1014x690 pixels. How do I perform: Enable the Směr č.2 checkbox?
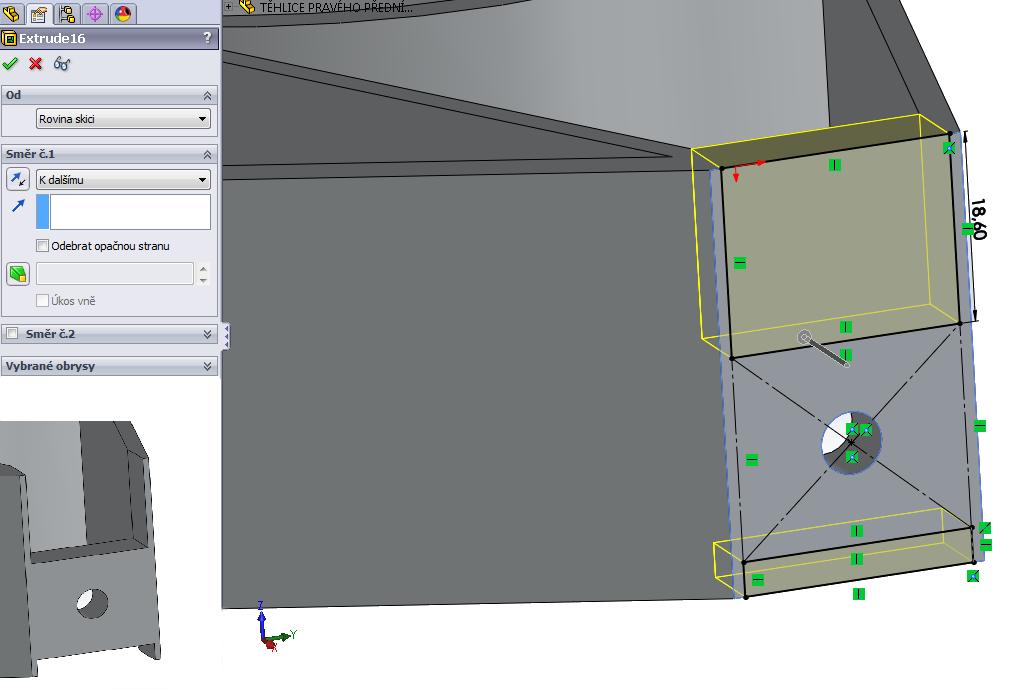pyautogui.click(x=12, y=334)
